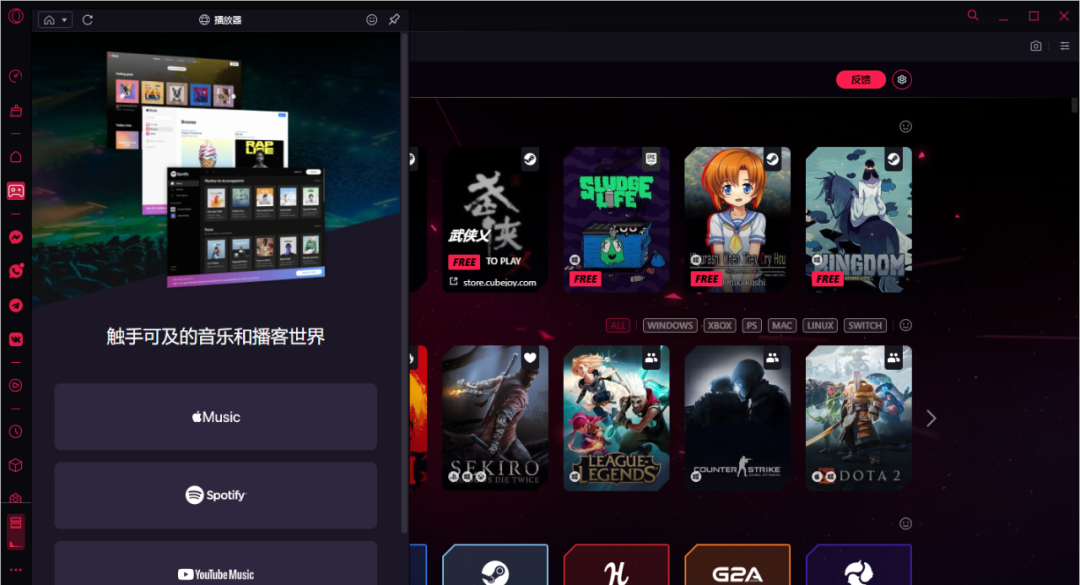The height and width of the screenshot is (585, 1080).
Task: Open Facebook Messenger in sidebar
Action: [x=16, y=237]
